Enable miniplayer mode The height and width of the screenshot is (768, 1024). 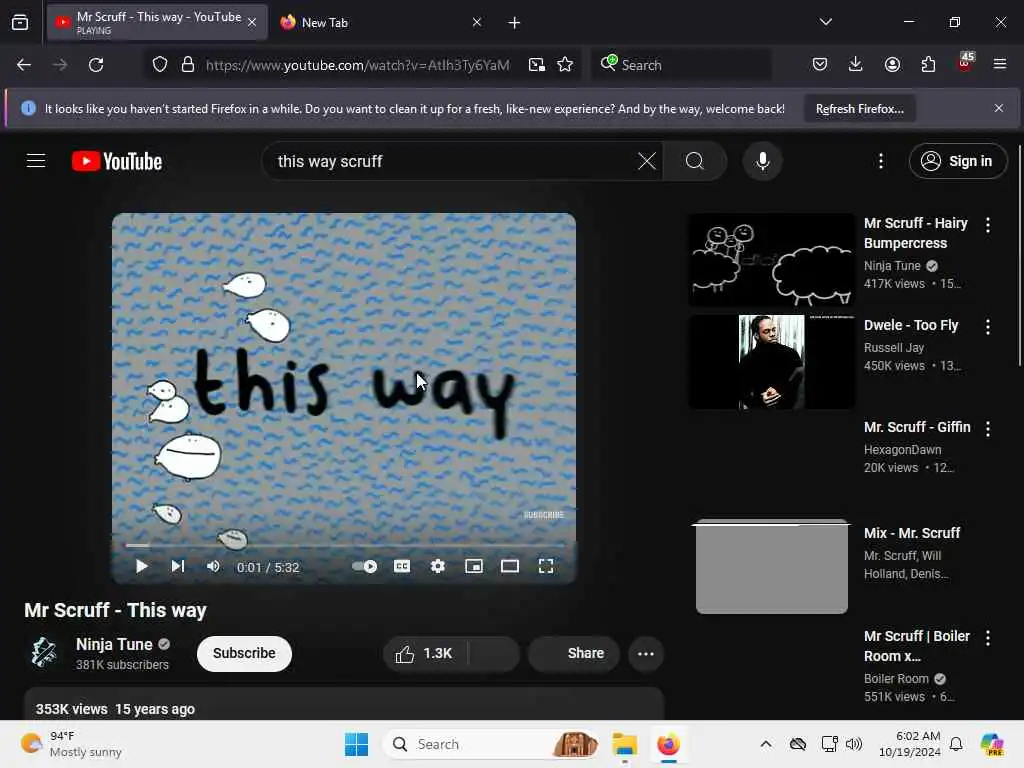point(474,566)
